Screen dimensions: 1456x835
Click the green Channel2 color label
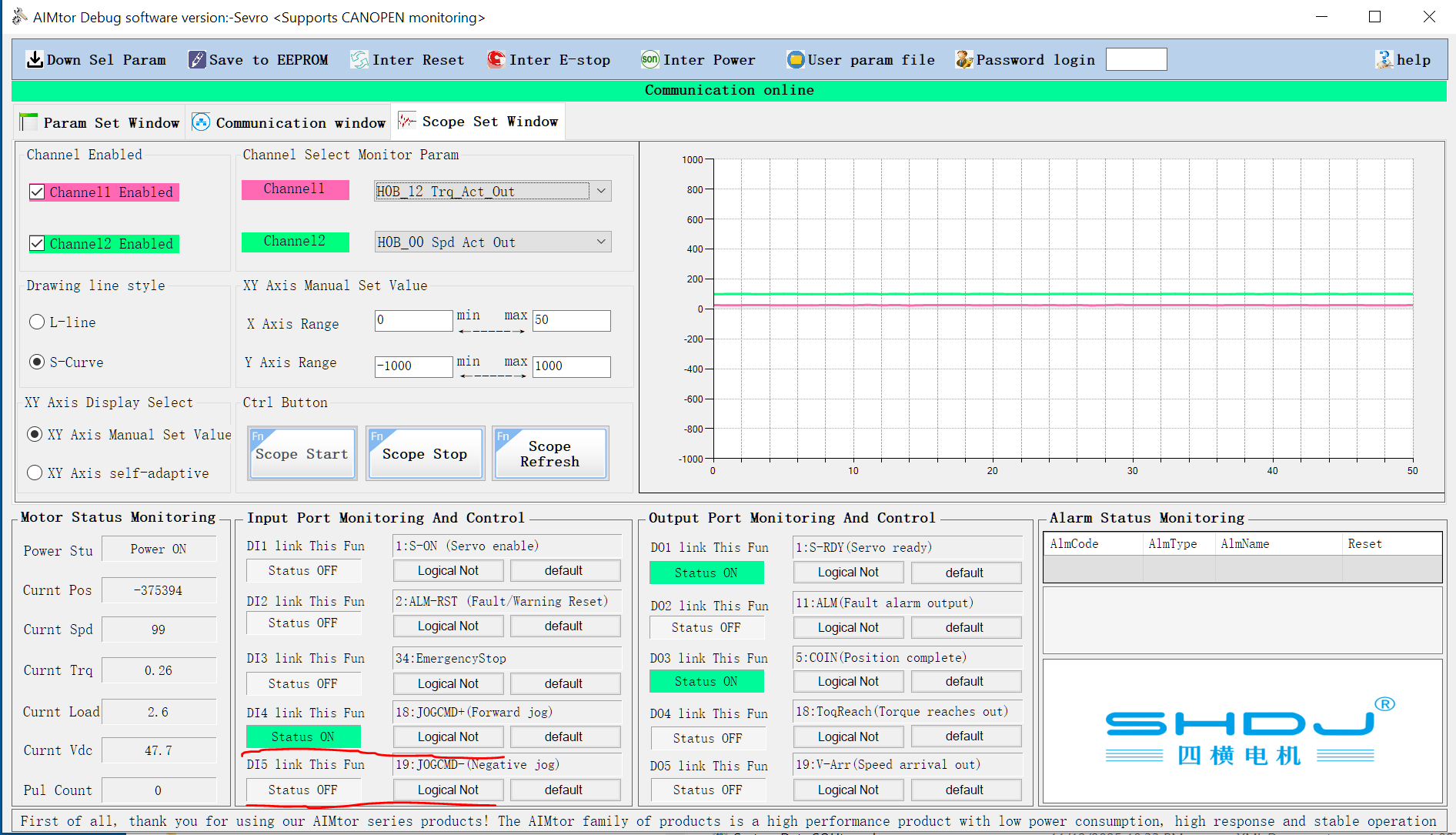point(295,242)
